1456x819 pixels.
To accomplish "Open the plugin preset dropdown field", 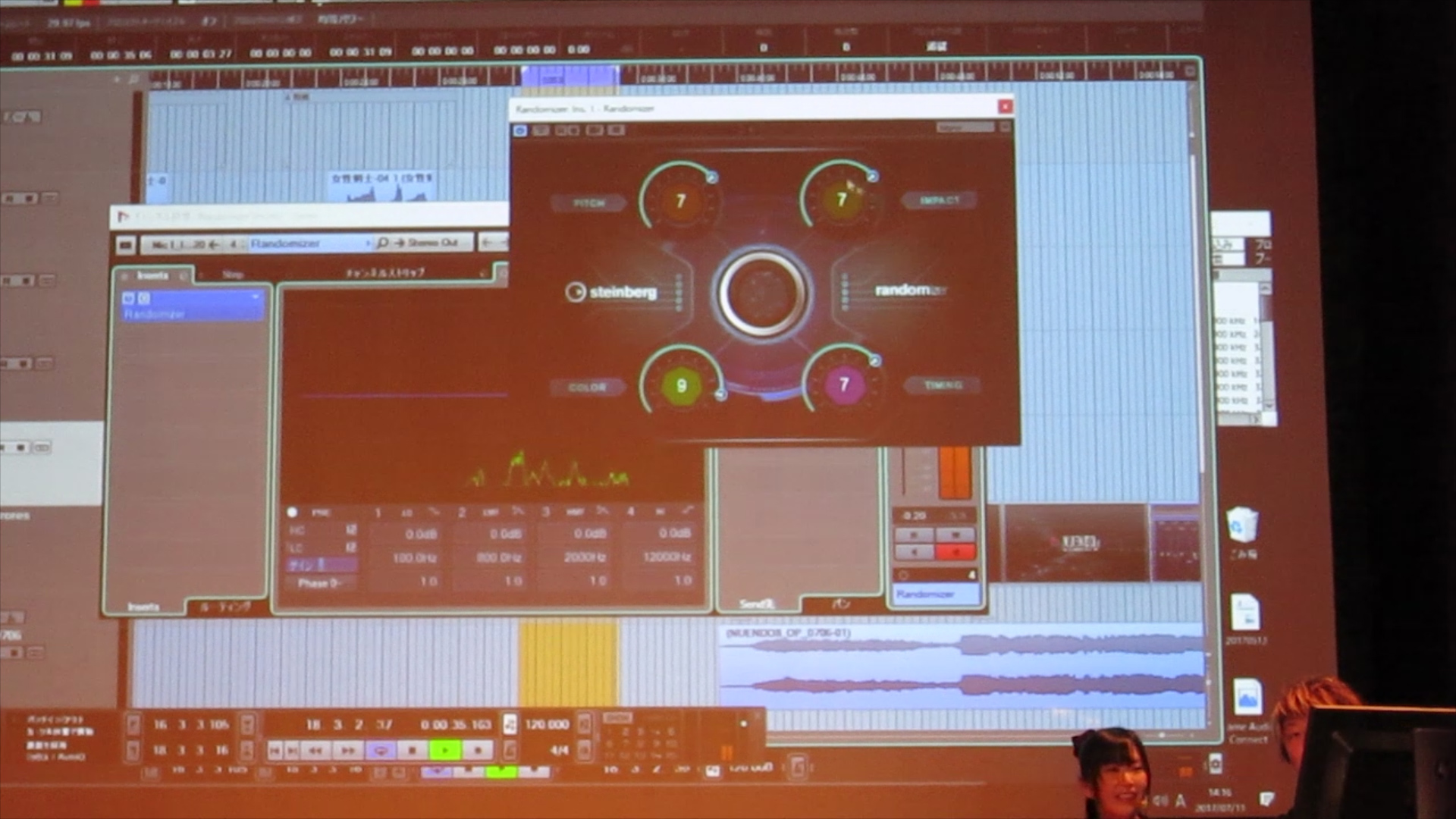I will tap(965, 128).
